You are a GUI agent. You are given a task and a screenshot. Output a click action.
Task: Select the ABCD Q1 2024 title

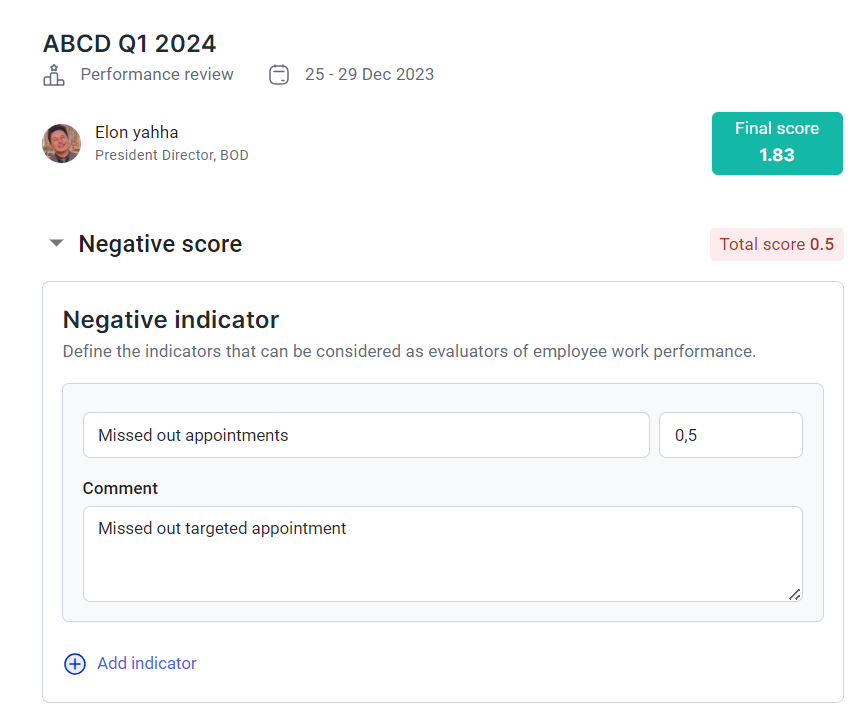(x=129, y=43)
